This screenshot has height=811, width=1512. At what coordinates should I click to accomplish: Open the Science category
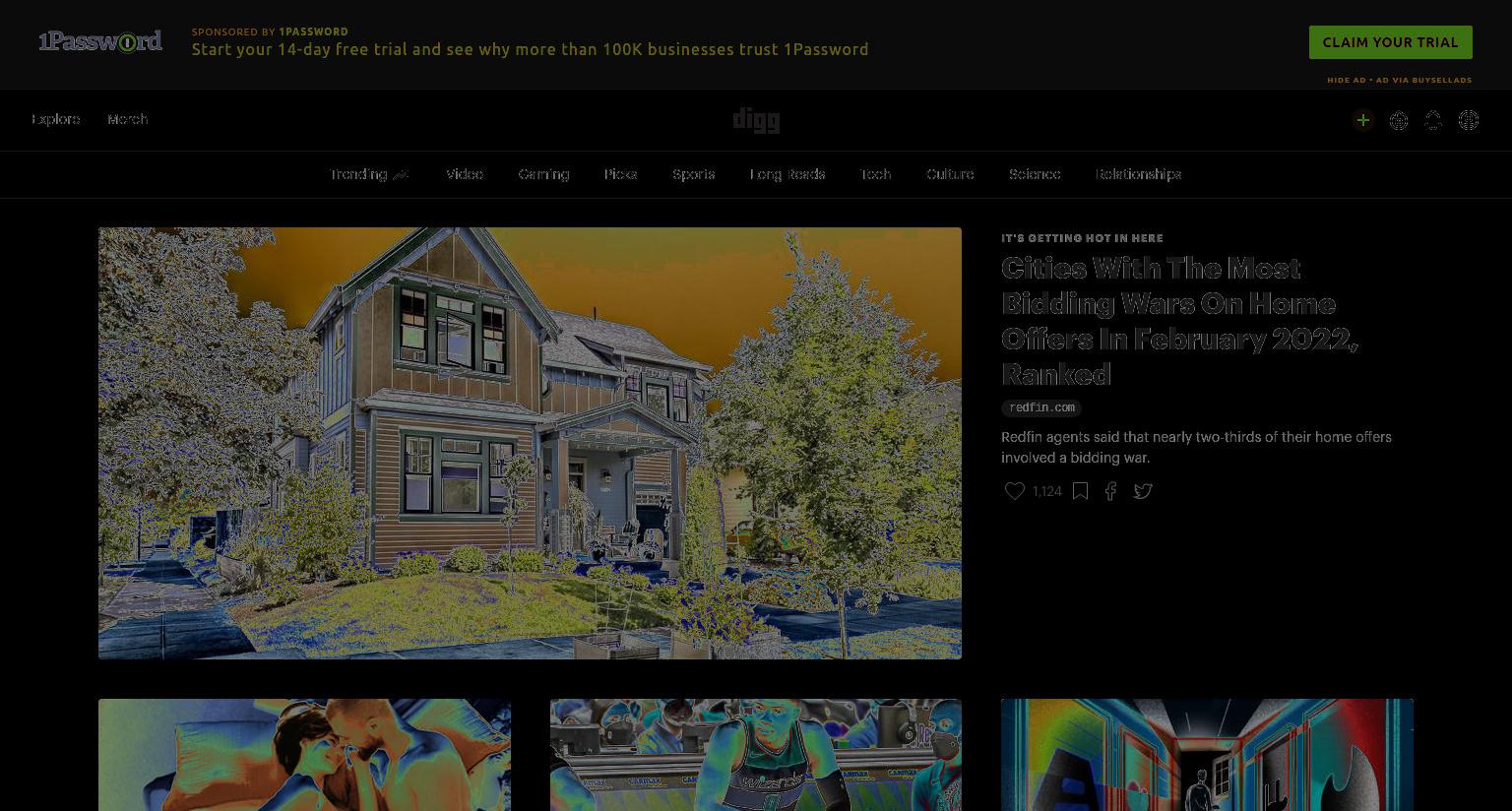1035,174
